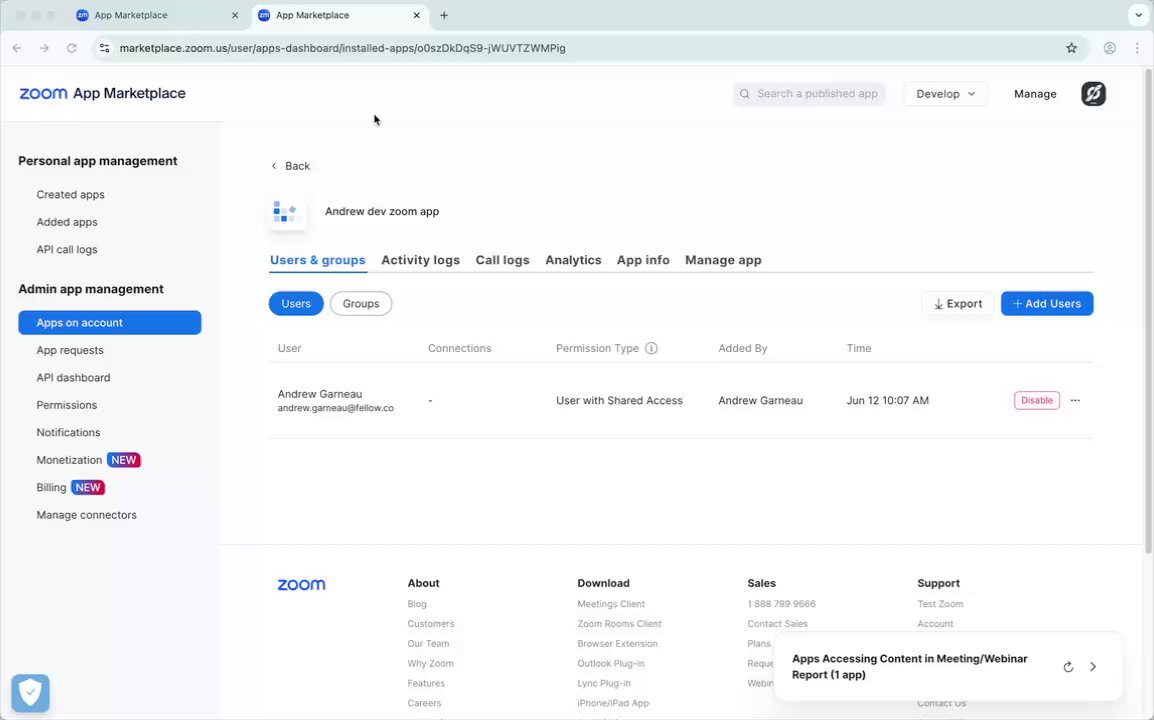Open the Develop dropdown
This screenshot has height=720, width=1154.
(x=945, y=93)
